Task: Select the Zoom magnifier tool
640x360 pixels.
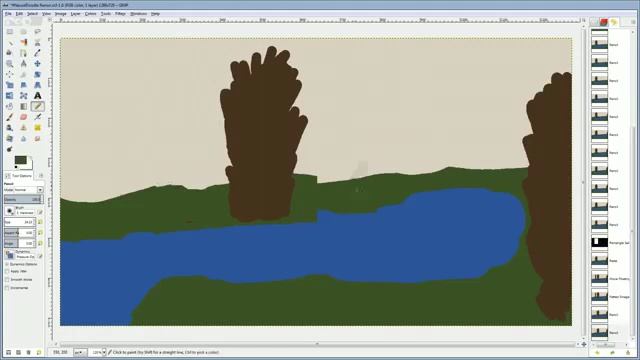Action: (9, 64)
